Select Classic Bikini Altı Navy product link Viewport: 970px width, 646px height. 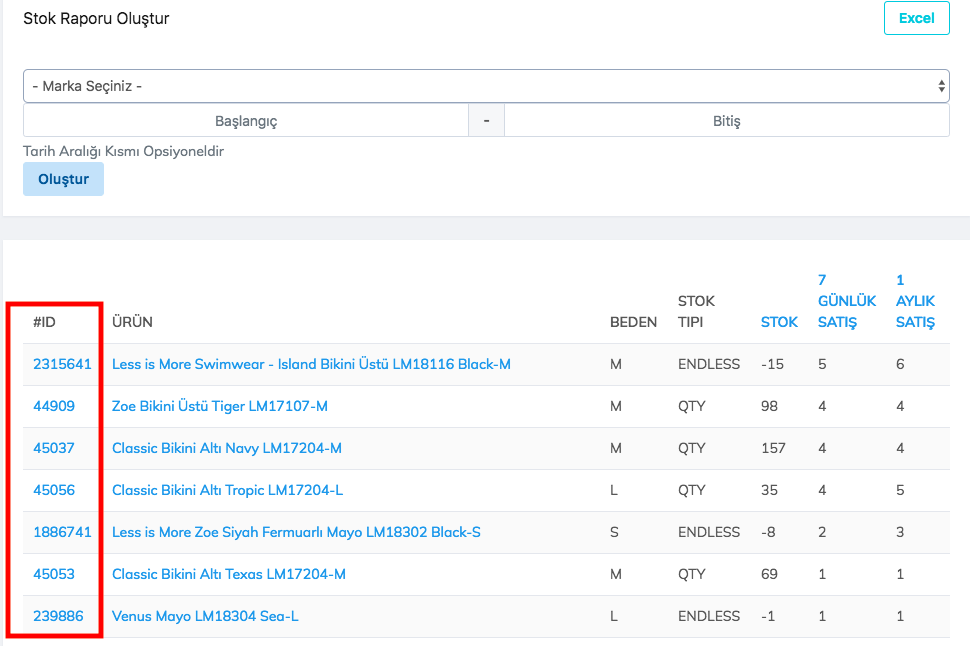(x=227, y=448)
